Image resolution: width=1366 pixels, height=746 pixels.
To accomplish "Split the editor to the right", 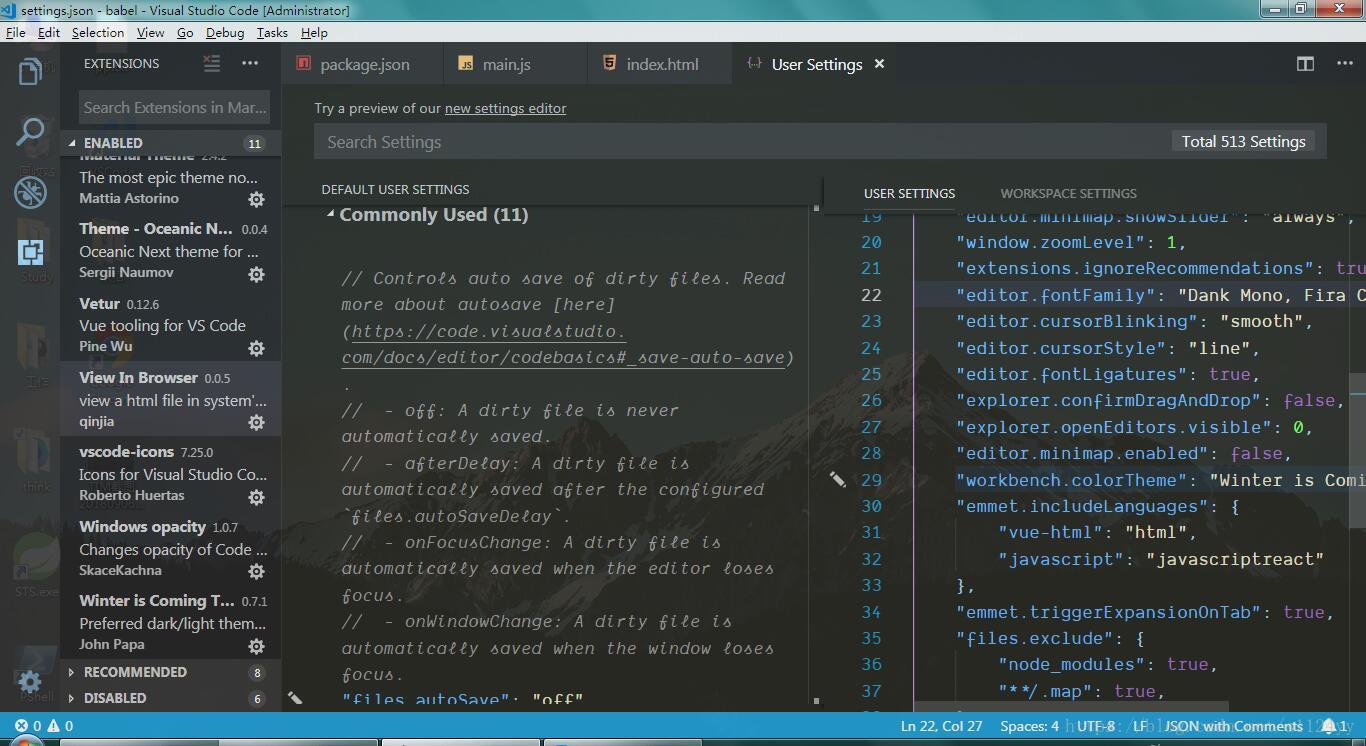I will (1305, 63).
